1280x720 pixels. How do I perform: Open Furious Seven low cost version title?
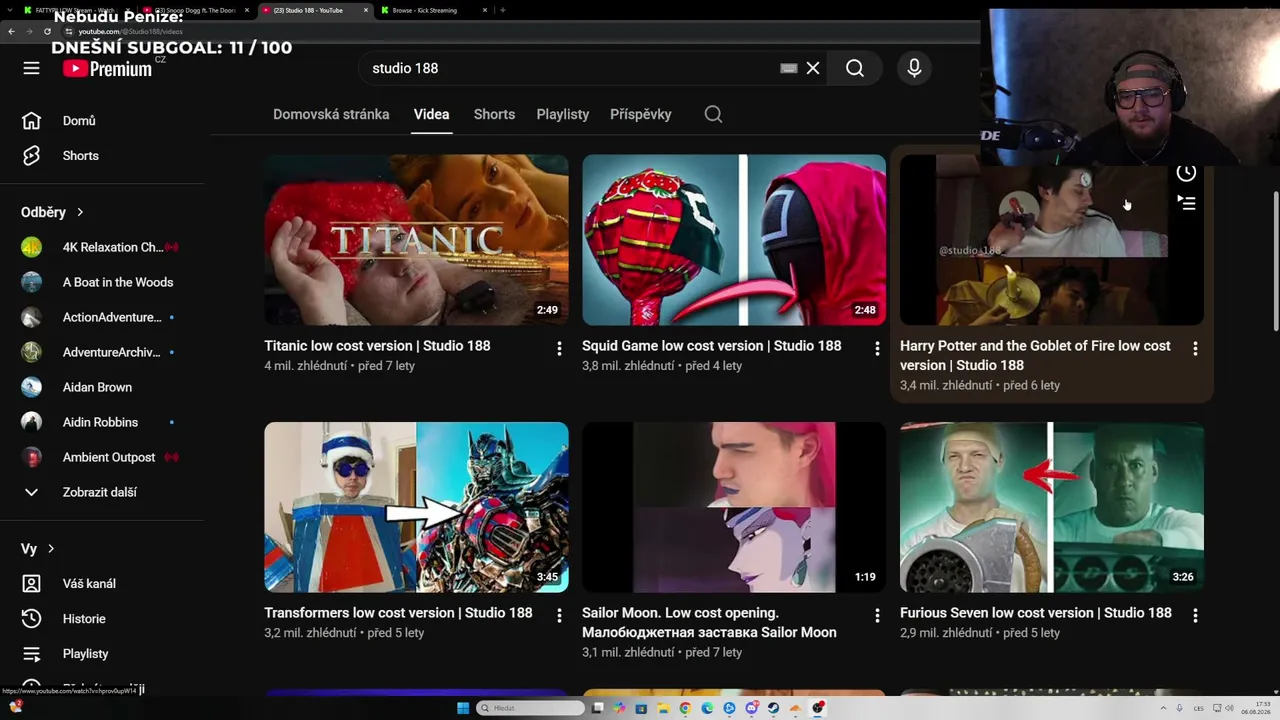click(x=1036, y=613)
